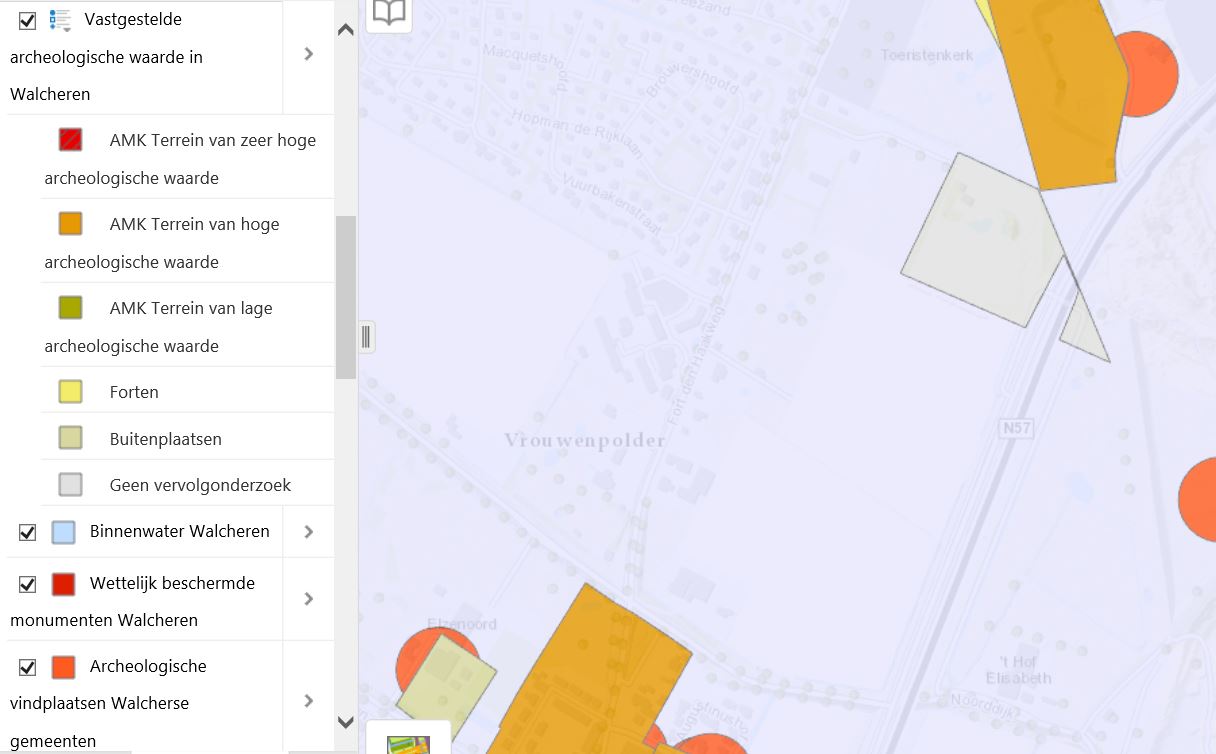Expand Binnenwater Walcheren layer chevron

[309, 532]
